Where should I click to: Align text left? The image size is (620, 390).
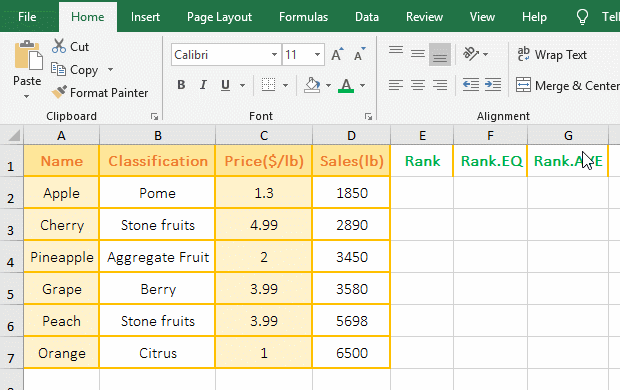pos(396,85)
